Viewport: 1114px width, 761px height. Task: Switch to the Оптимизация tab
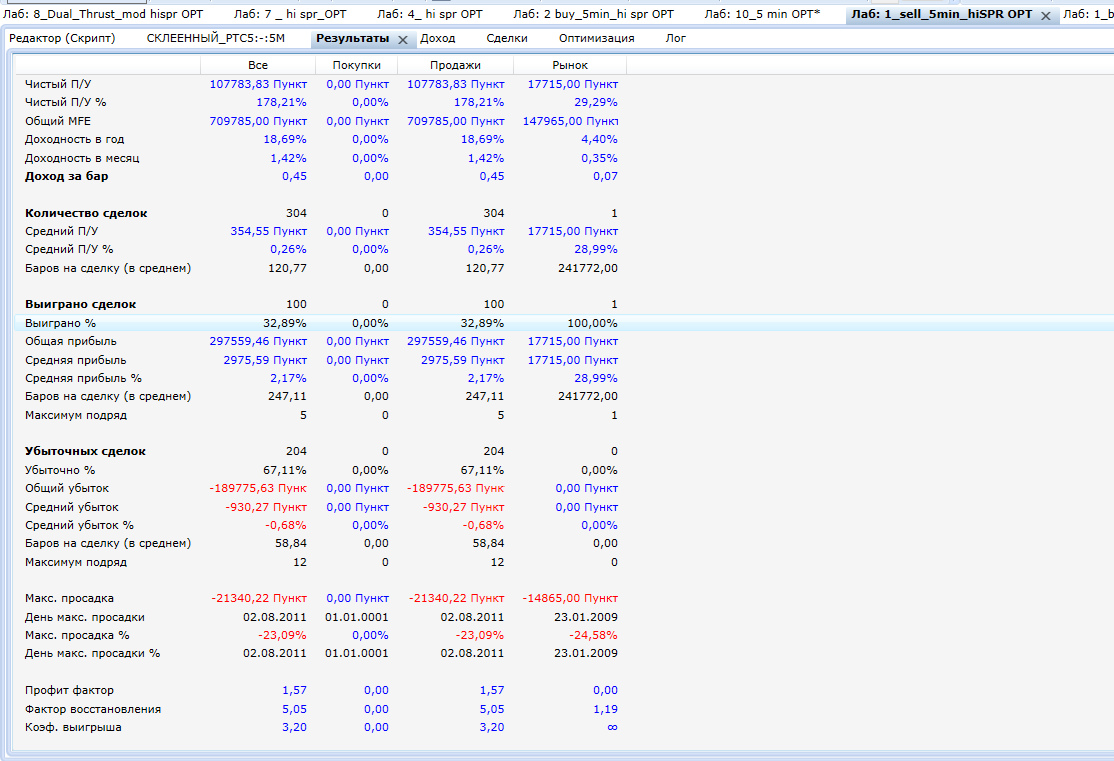[596, 38]
